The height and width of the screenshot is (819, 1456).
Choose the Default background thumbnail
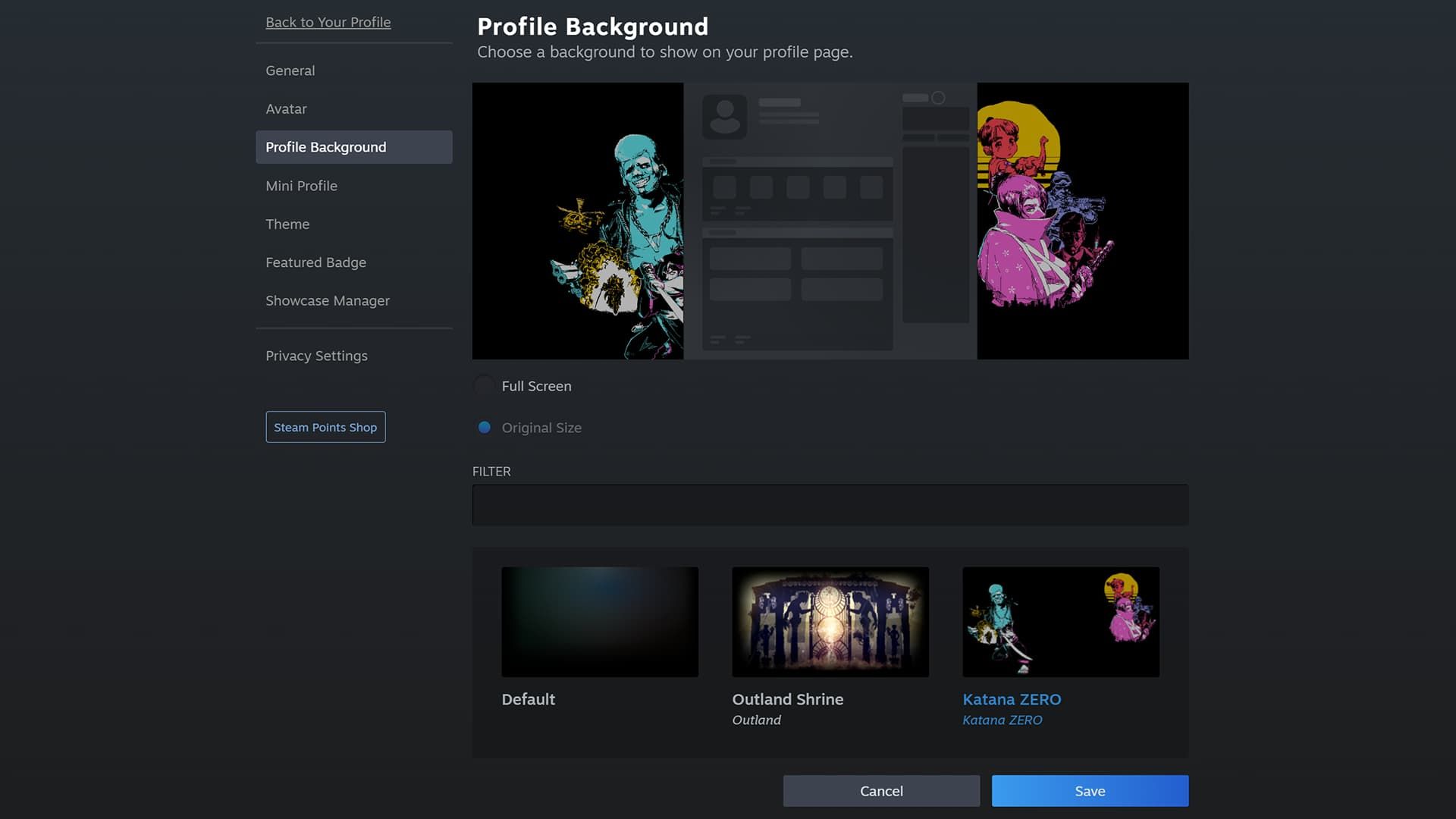(600, 622)
